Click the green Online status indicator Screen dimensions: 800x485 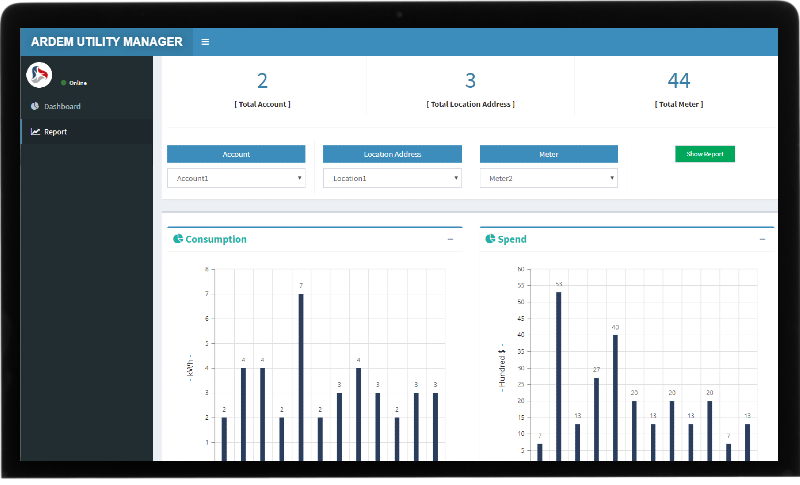click(64, 83)
